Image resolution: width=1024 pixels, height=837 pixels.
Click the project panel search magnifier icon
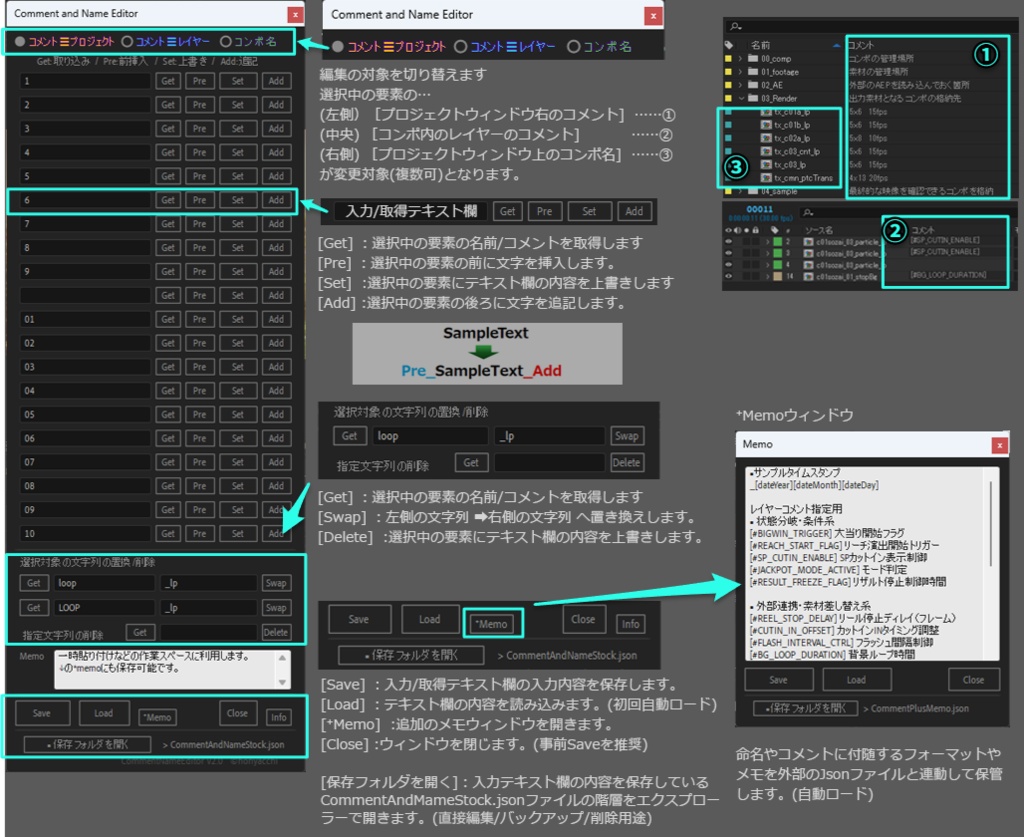pyautogui.click(x=736, y=26)
